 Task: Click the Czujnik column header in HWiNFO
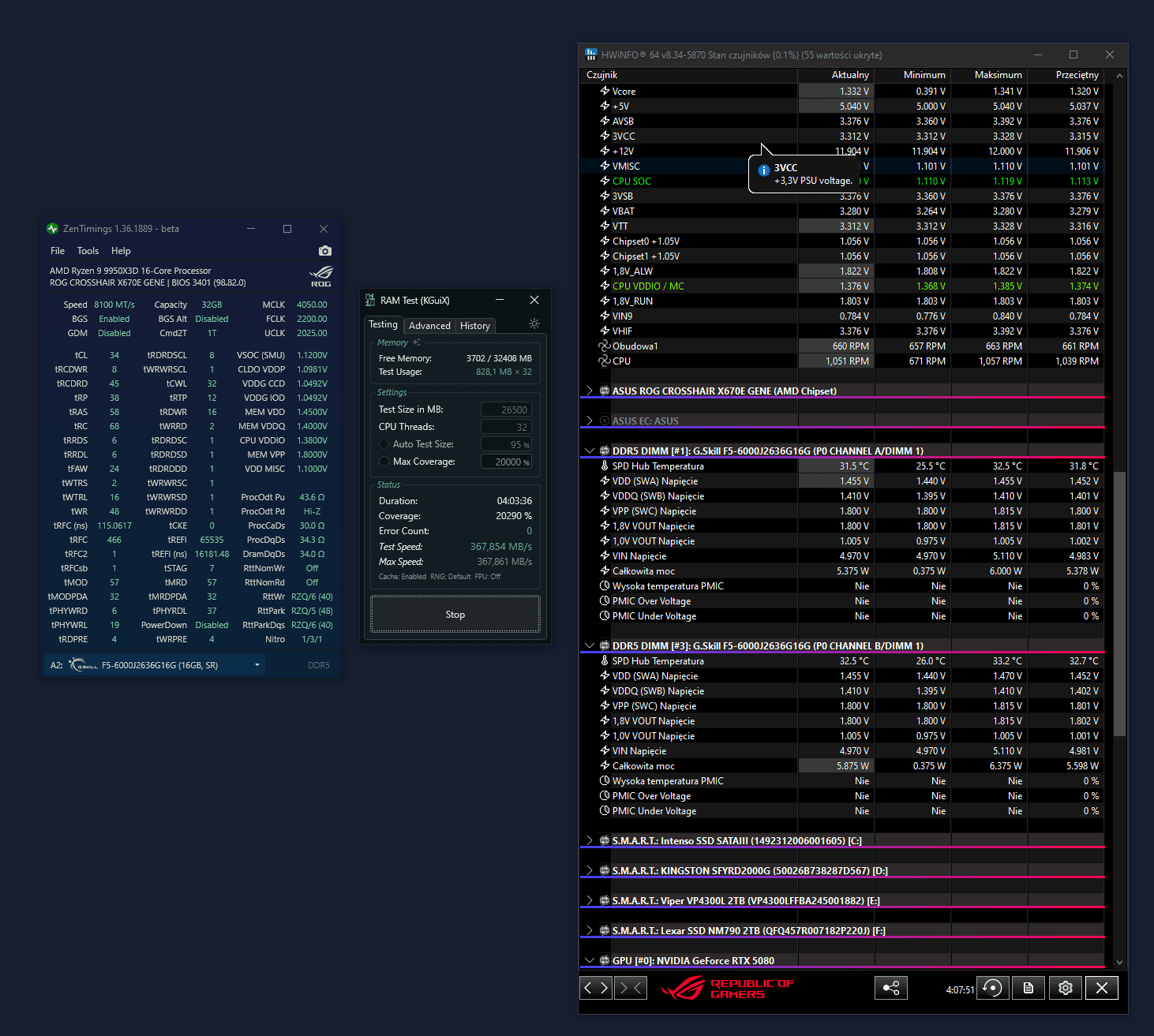click(x=688, y=75)
